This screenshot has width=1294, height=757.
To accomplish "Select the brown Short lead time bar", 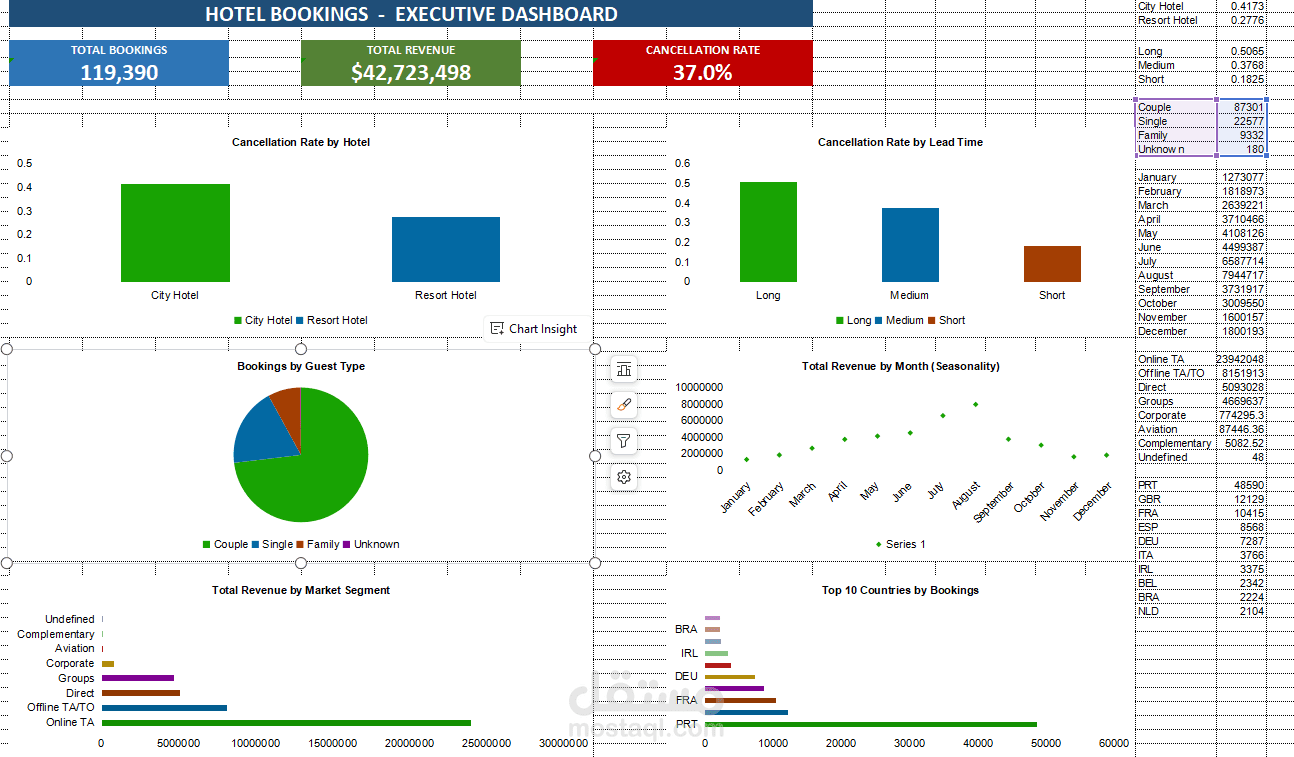I will tap(1052, 264).
